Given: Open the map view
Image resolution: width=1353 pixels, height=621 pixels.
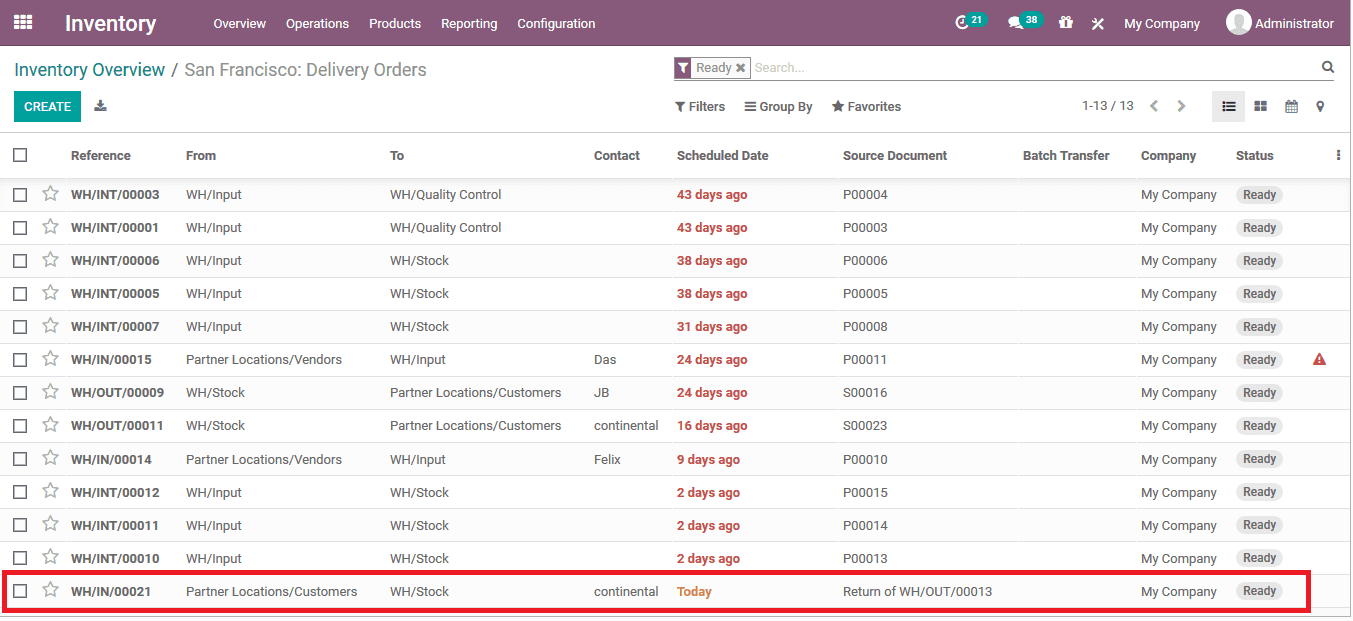Looking at the screenshot, I should pos(1321,106).
